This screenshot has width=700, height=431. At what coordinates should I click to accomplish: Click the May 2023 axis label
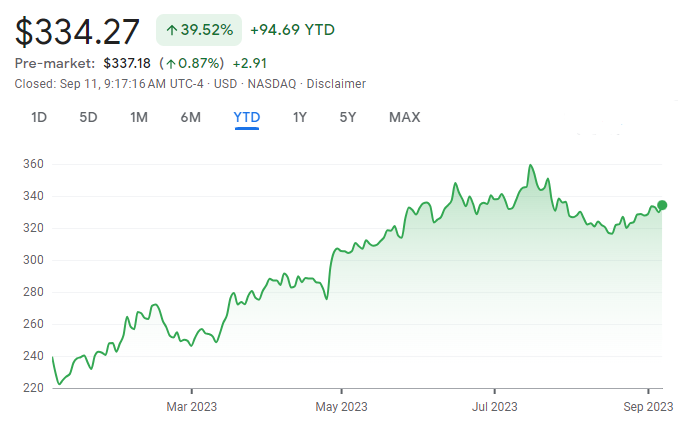[x=341, y=407]
